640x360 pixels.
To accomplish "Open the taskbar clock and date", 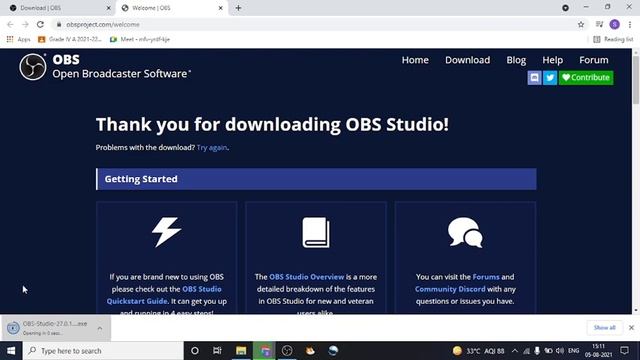I will pos(598,351).
